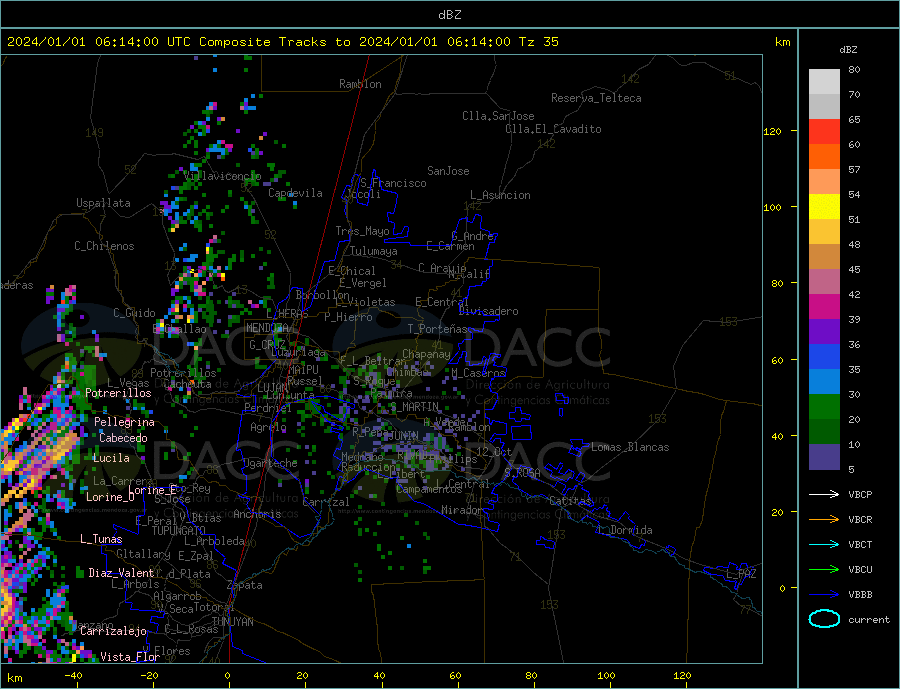Click the L_Tunas place label
Image resolution: width=900 pixels, height=689 pixels.
pyautogui.click(x=101, y=539)
